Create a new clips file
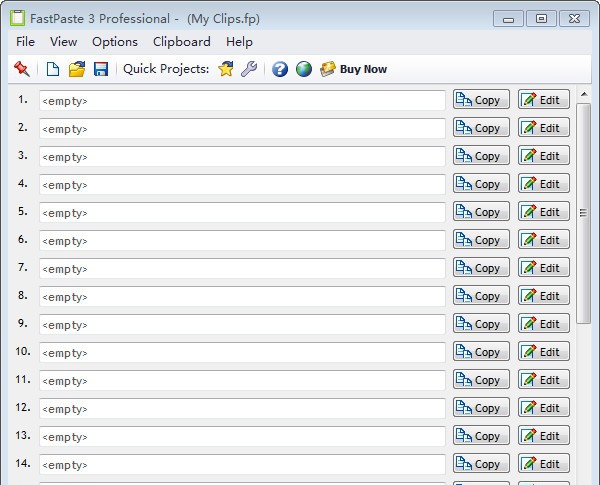 coord(52,69)
